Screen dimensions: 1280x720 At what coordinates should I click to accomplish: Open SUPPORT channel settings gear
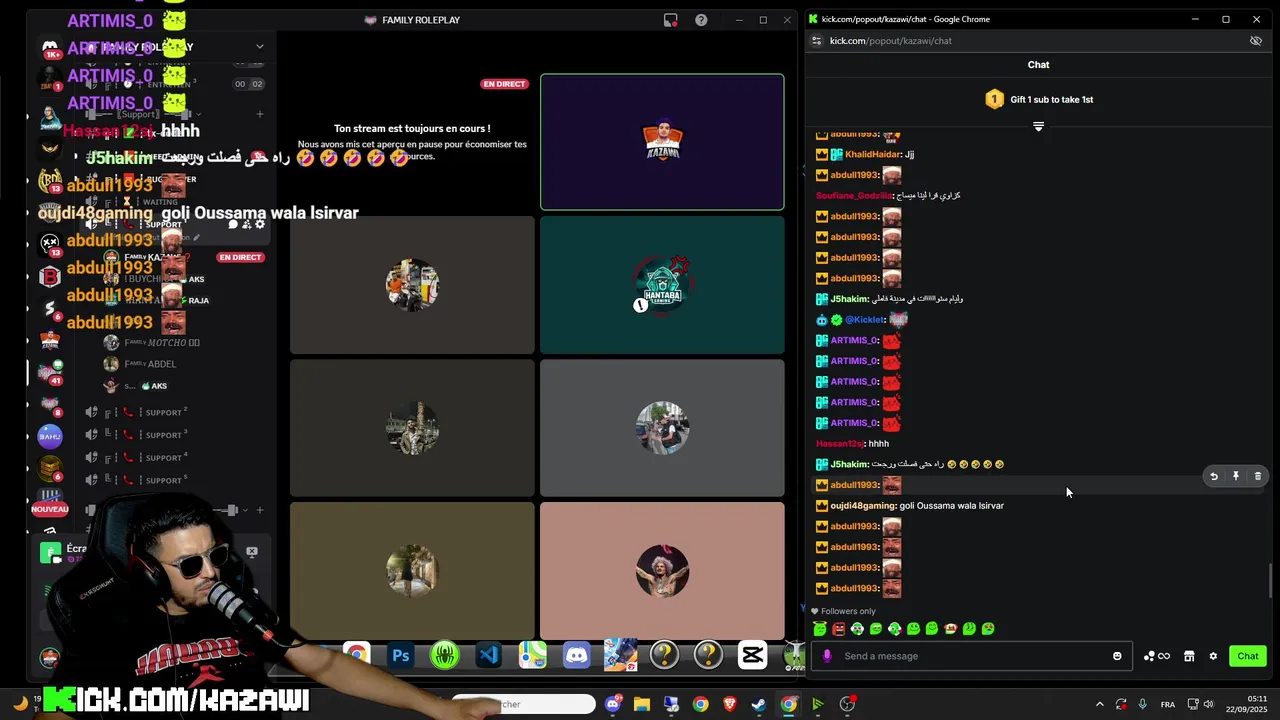(260, 224)
